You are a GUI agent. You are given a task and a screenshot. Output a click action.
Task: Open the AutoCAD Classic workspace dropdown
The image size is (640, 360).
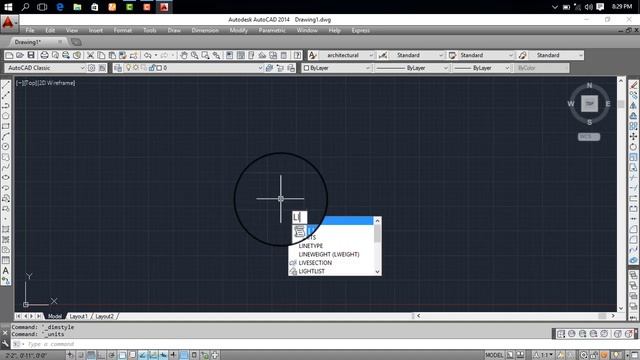45,68
